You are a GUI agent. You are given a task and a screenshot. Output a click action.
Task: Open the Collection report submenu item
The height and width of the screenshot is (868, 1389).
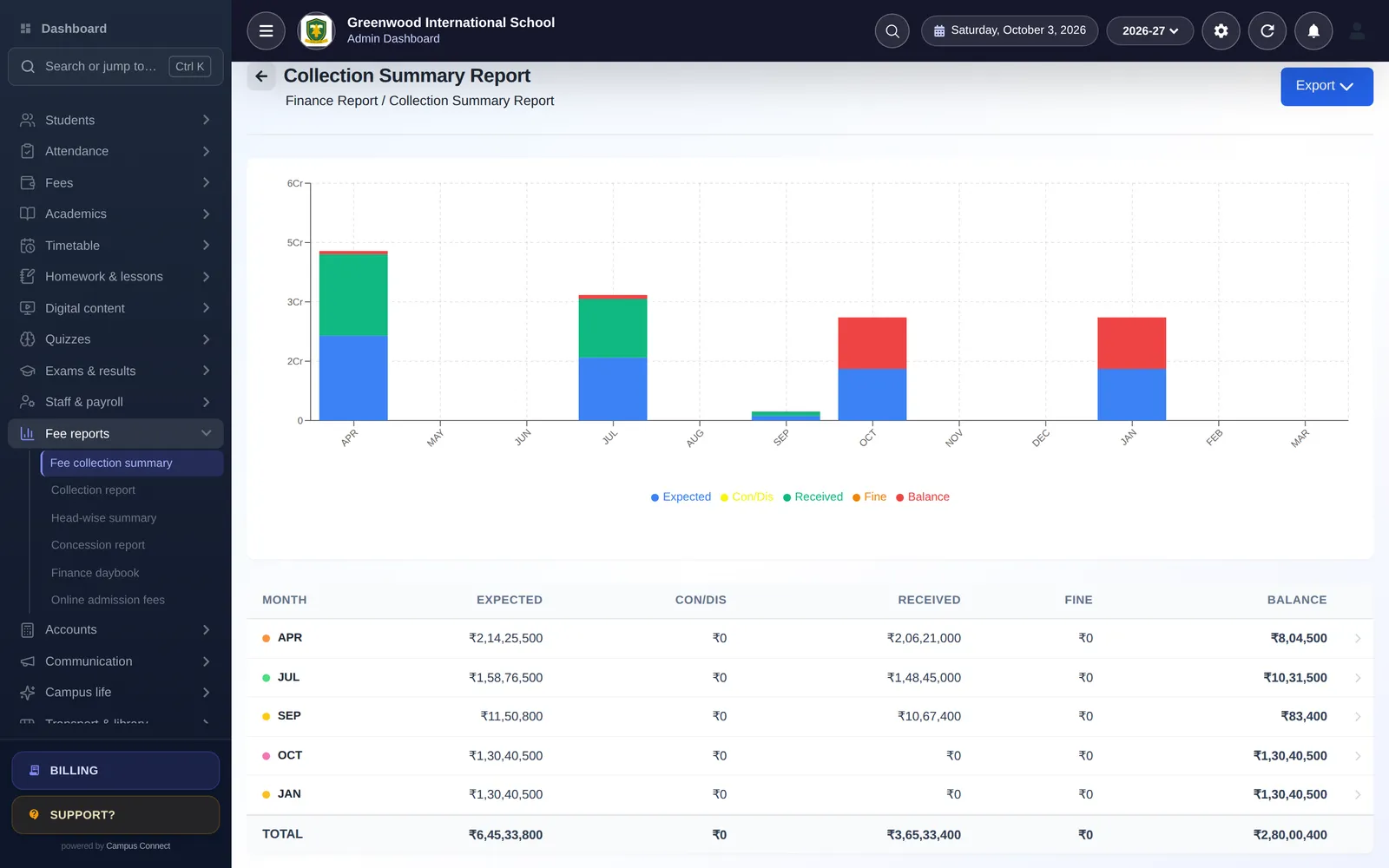coord(93,490)
